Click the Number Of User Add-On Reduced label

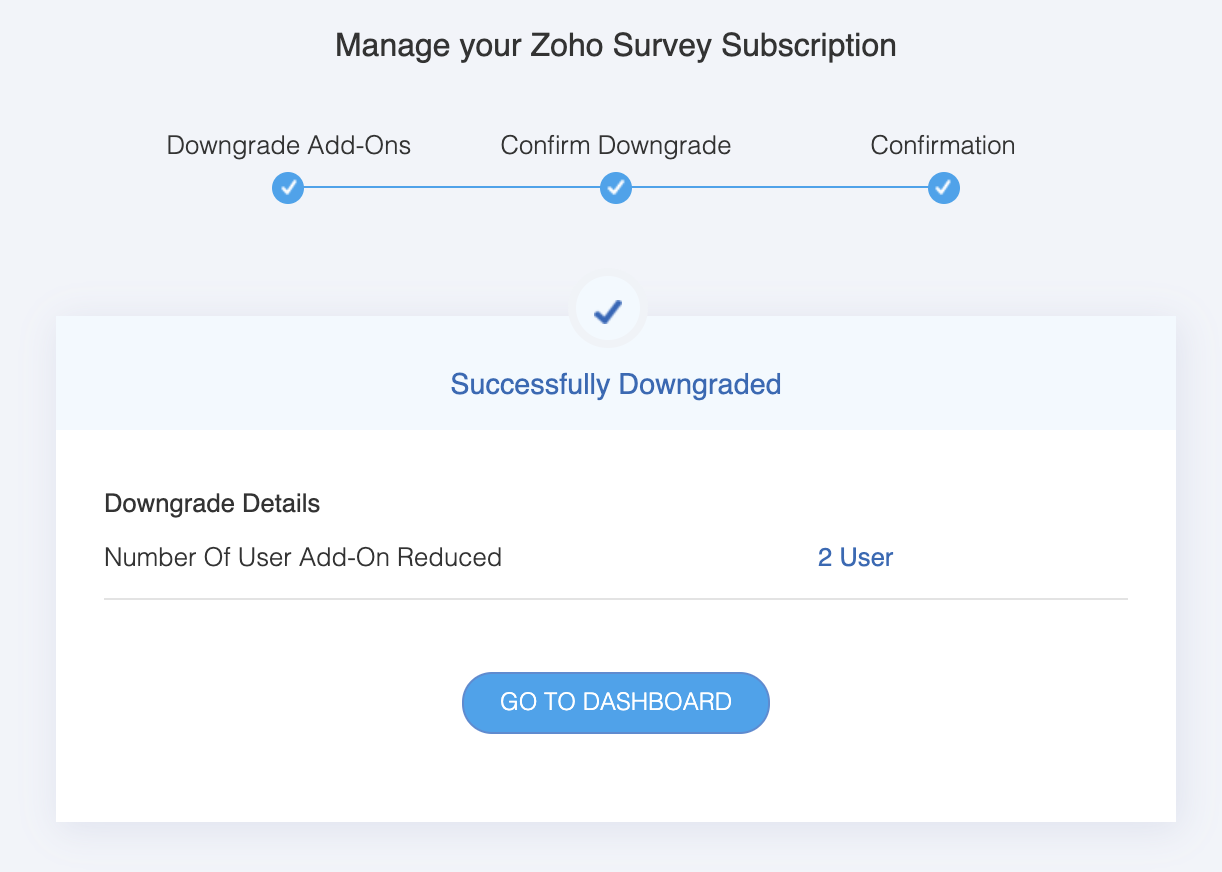(303, 557)
